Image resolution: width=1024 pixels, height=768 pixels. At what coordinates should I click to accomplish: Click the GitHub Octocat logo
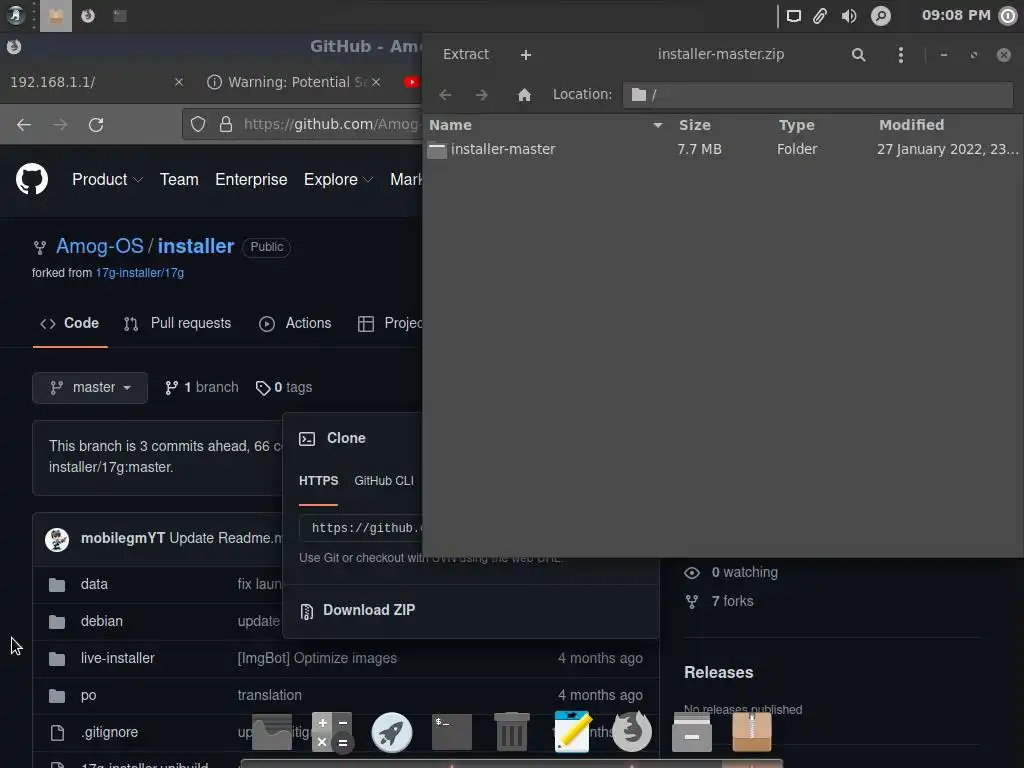pyautogui.click(x=32, y=180)
